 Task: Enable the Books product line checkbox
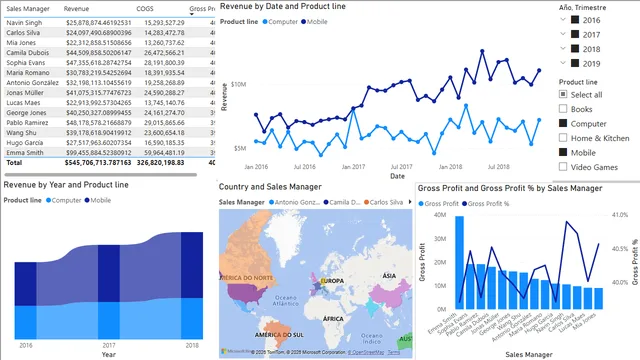click(563, 109)
